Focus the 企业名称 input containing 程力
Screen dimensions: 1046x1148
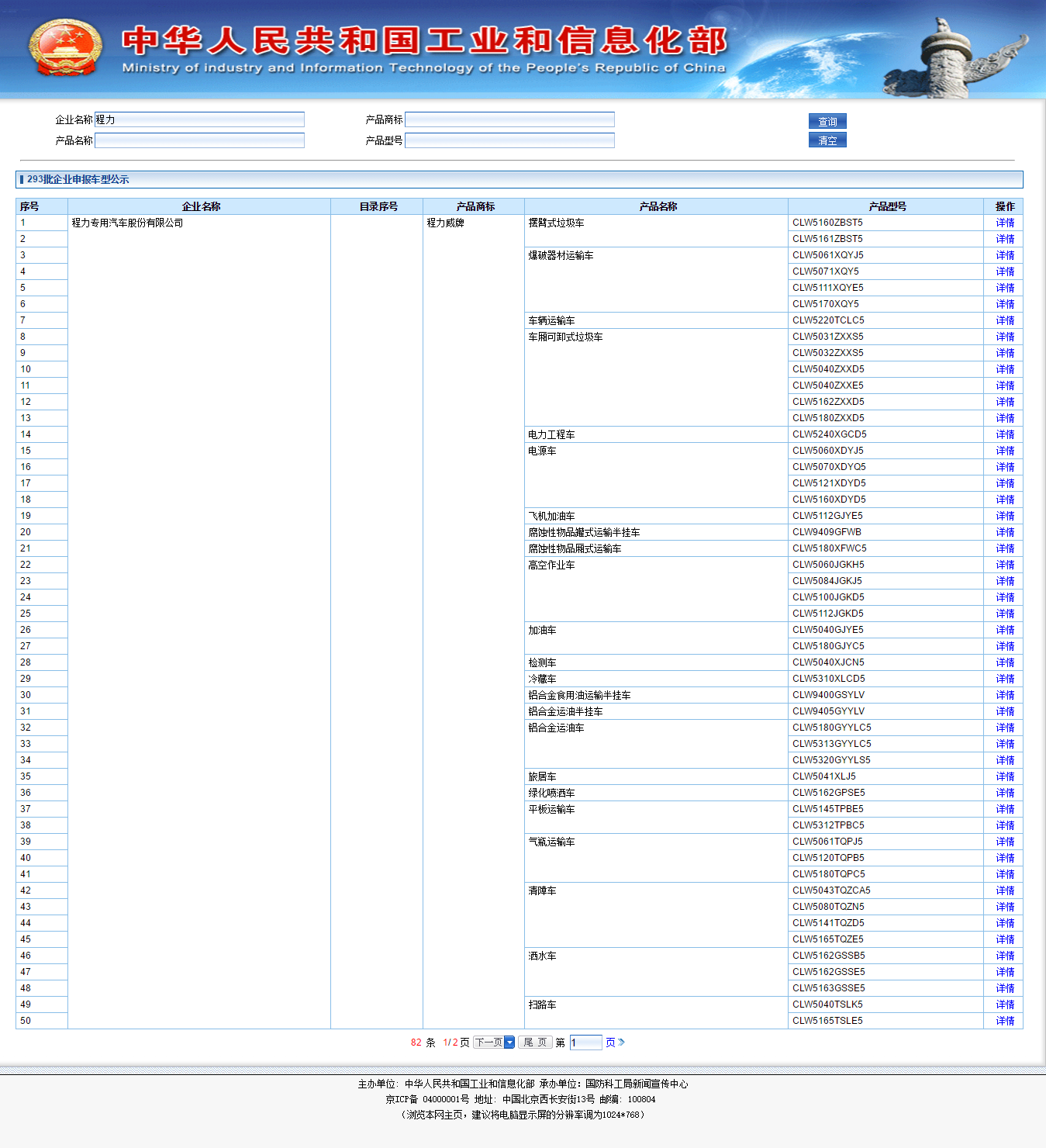point(199,119)
